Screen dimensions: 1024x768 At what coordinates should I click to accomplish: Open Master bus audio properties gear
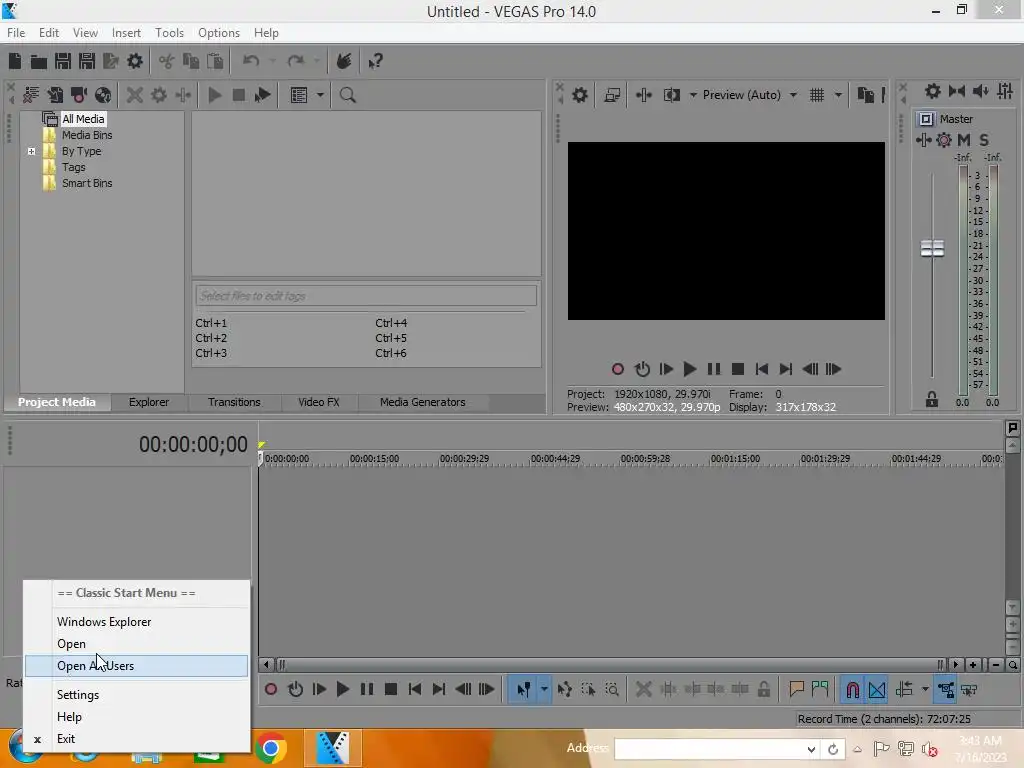[933, 91]
